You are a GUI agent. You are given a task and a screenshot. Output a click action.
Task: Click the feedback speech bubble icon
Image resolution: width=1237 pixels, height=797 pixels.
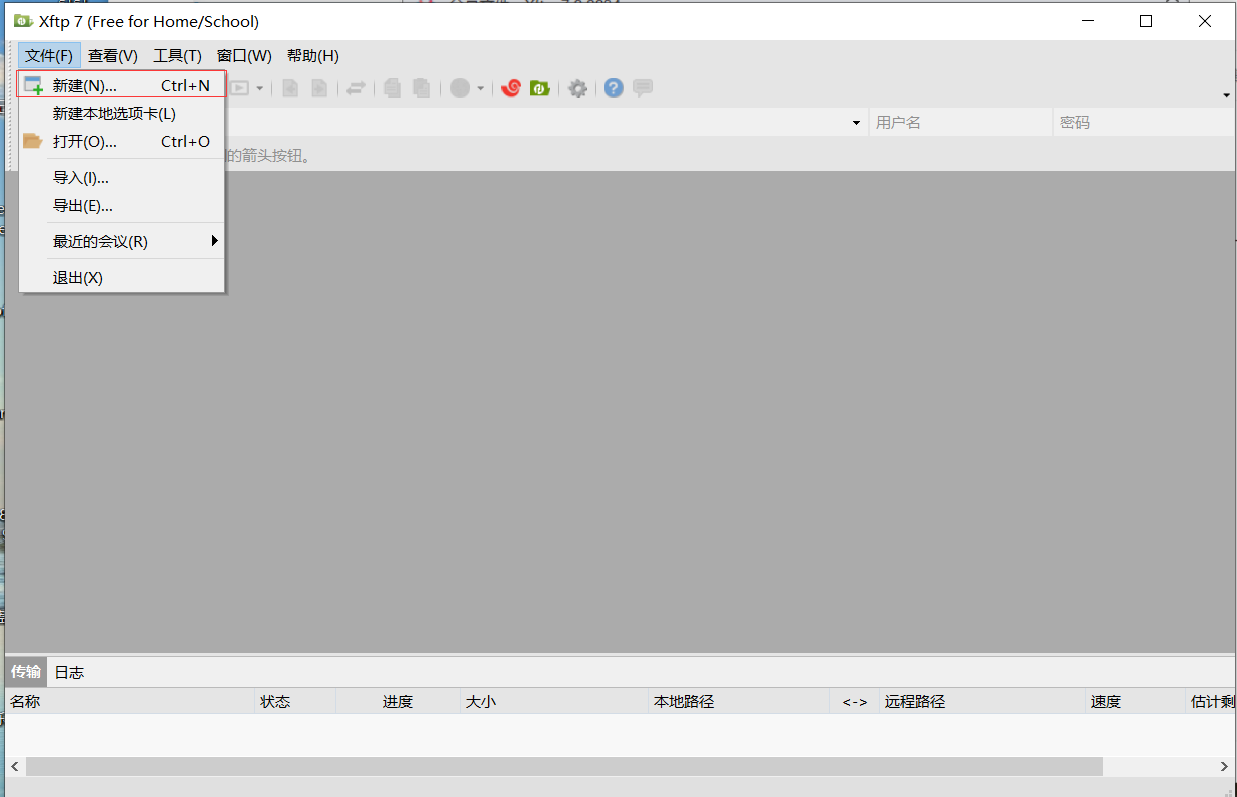643,88
